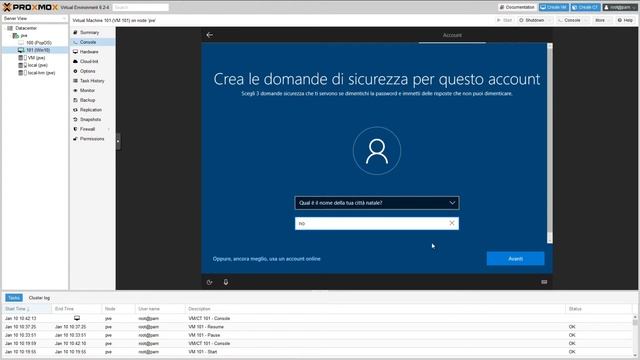Screen dimensions: 640x360
Task: Click the task log vertical scrollbar
Action: [x=635, y=335]
